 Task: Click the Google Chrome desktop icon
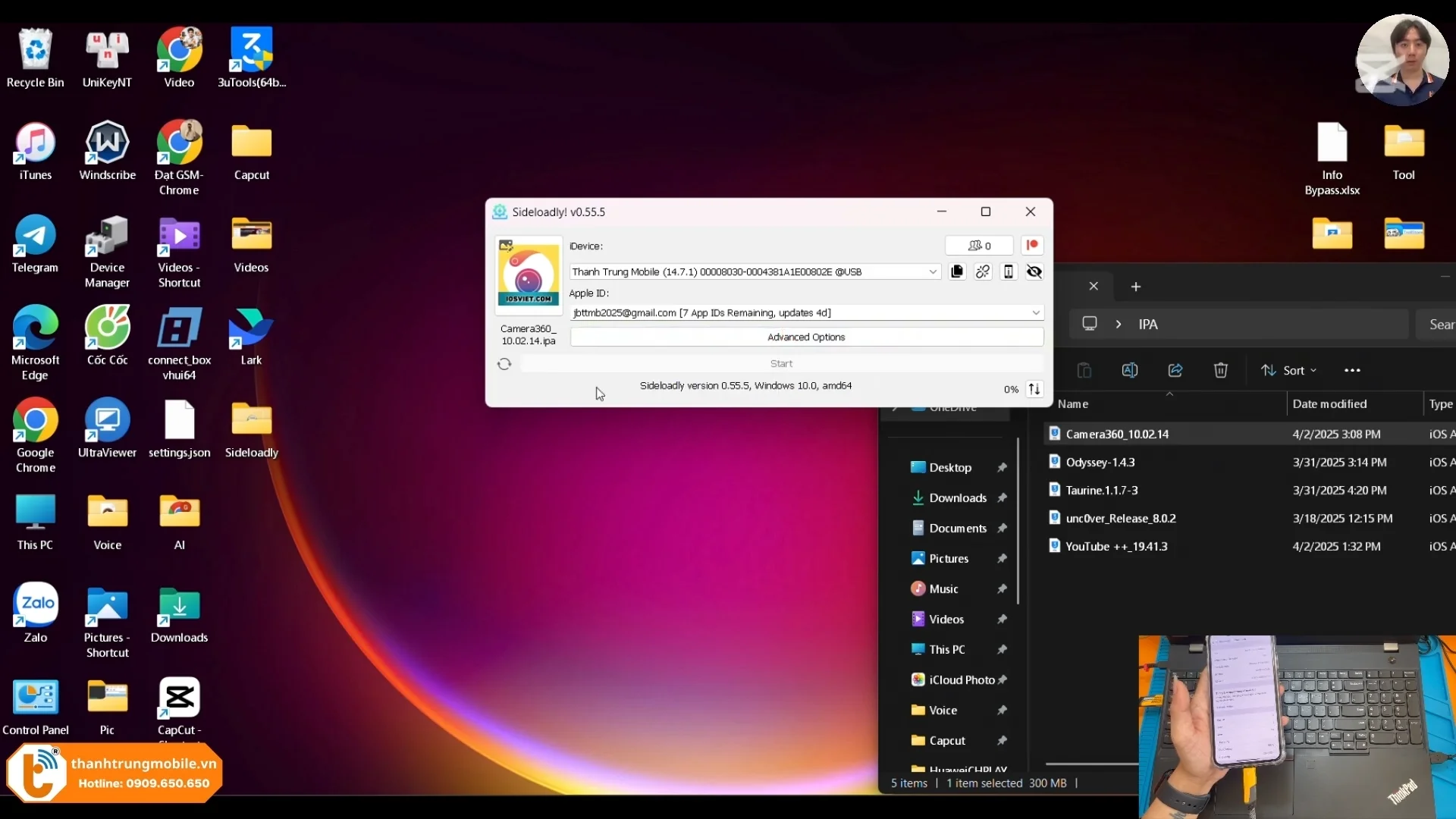(x=35, y=436)
